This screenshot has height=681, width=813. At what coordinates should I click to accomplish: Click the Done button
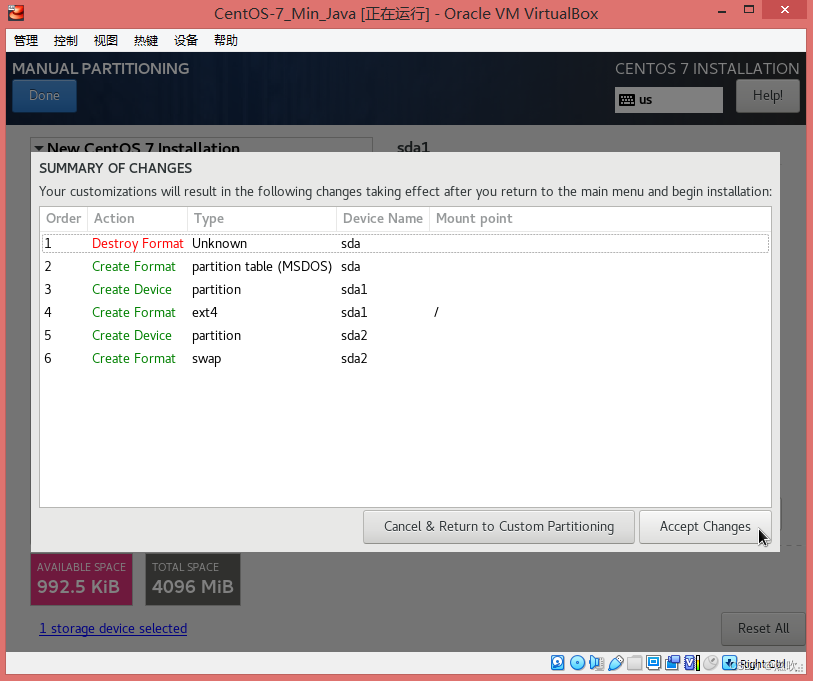[x=45, y=95]
